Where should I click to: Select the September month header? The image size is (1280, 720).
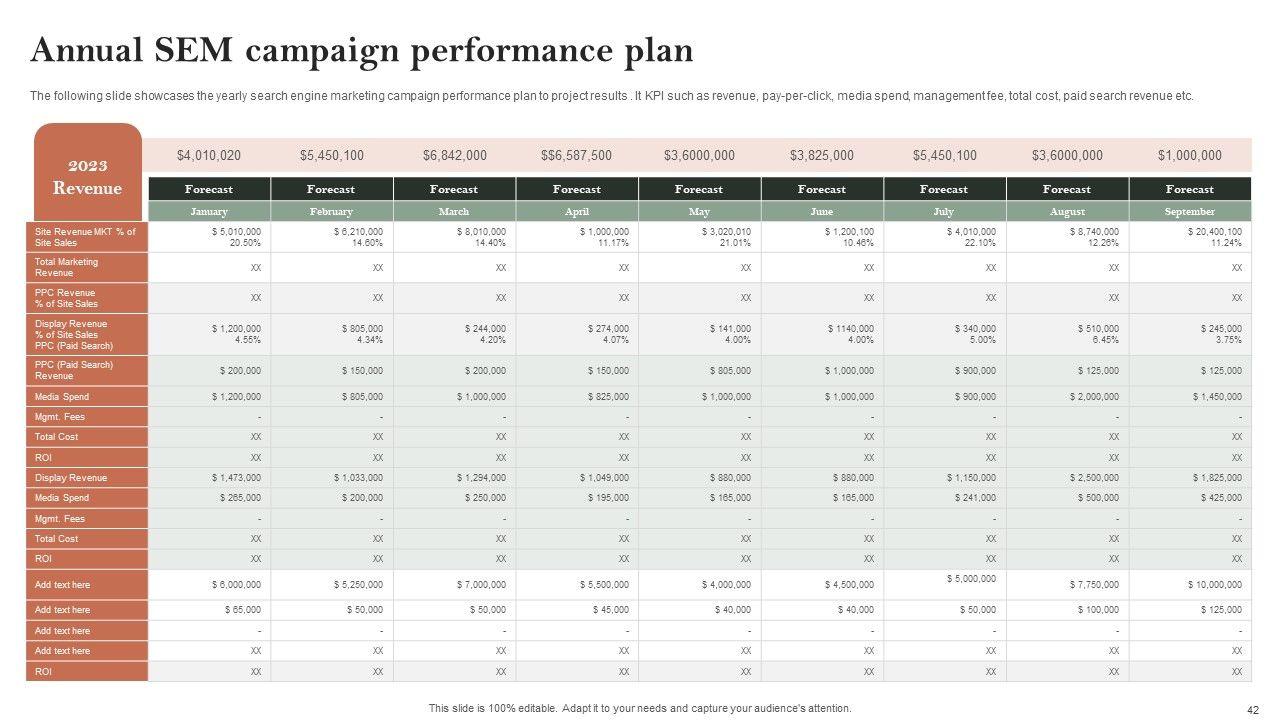(x=1189, y=212)
